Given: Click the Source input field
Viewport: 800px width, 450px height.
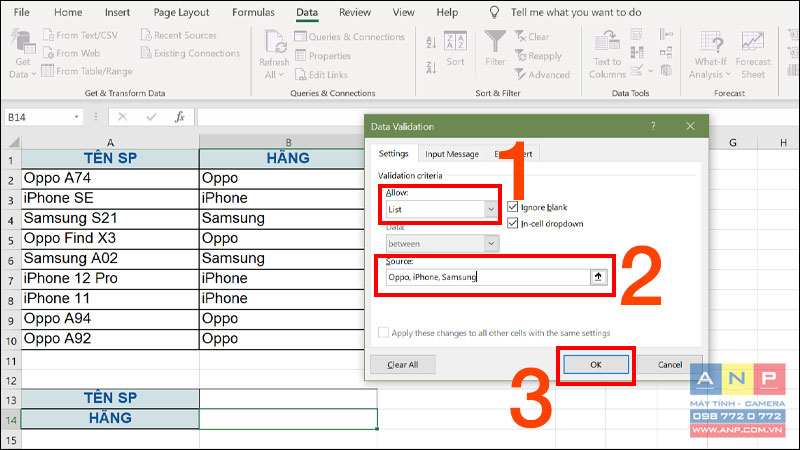Looking at the screenshot, I should [488, 277].
